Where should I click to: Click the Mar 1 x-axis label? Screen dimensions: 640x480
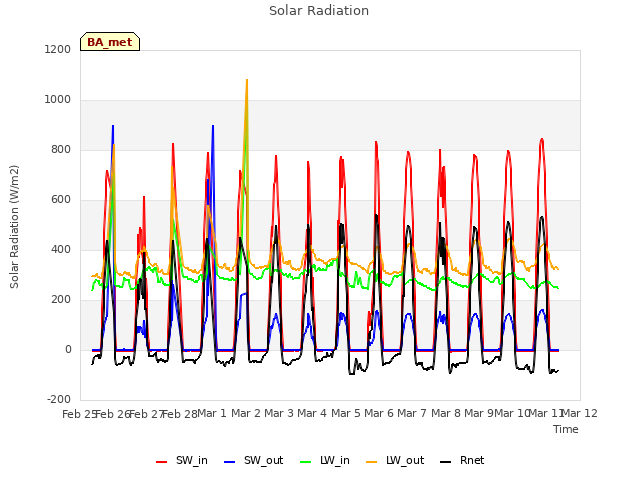click(212, 413)
